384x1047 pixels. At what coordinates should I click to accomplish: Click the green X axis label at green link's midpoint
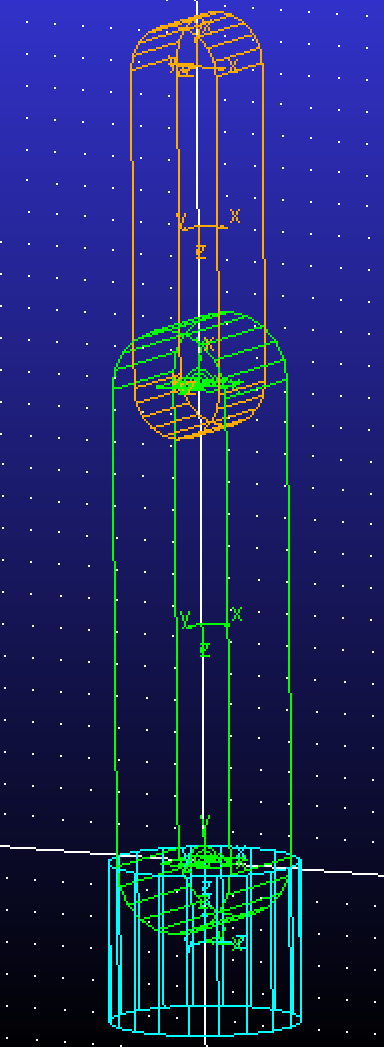(236, 614)
